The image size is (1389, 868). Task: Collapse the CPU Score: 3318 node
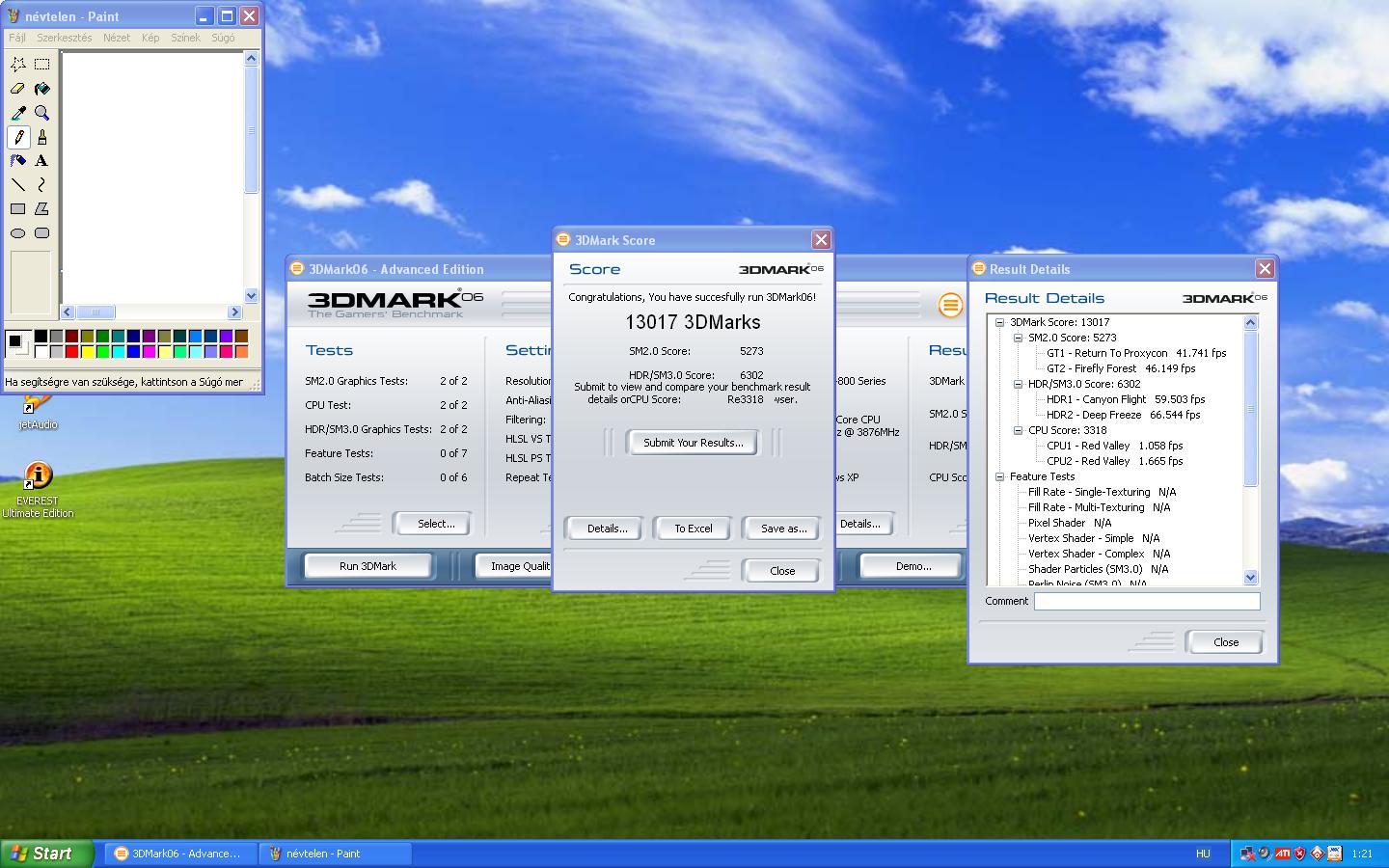1018,430
